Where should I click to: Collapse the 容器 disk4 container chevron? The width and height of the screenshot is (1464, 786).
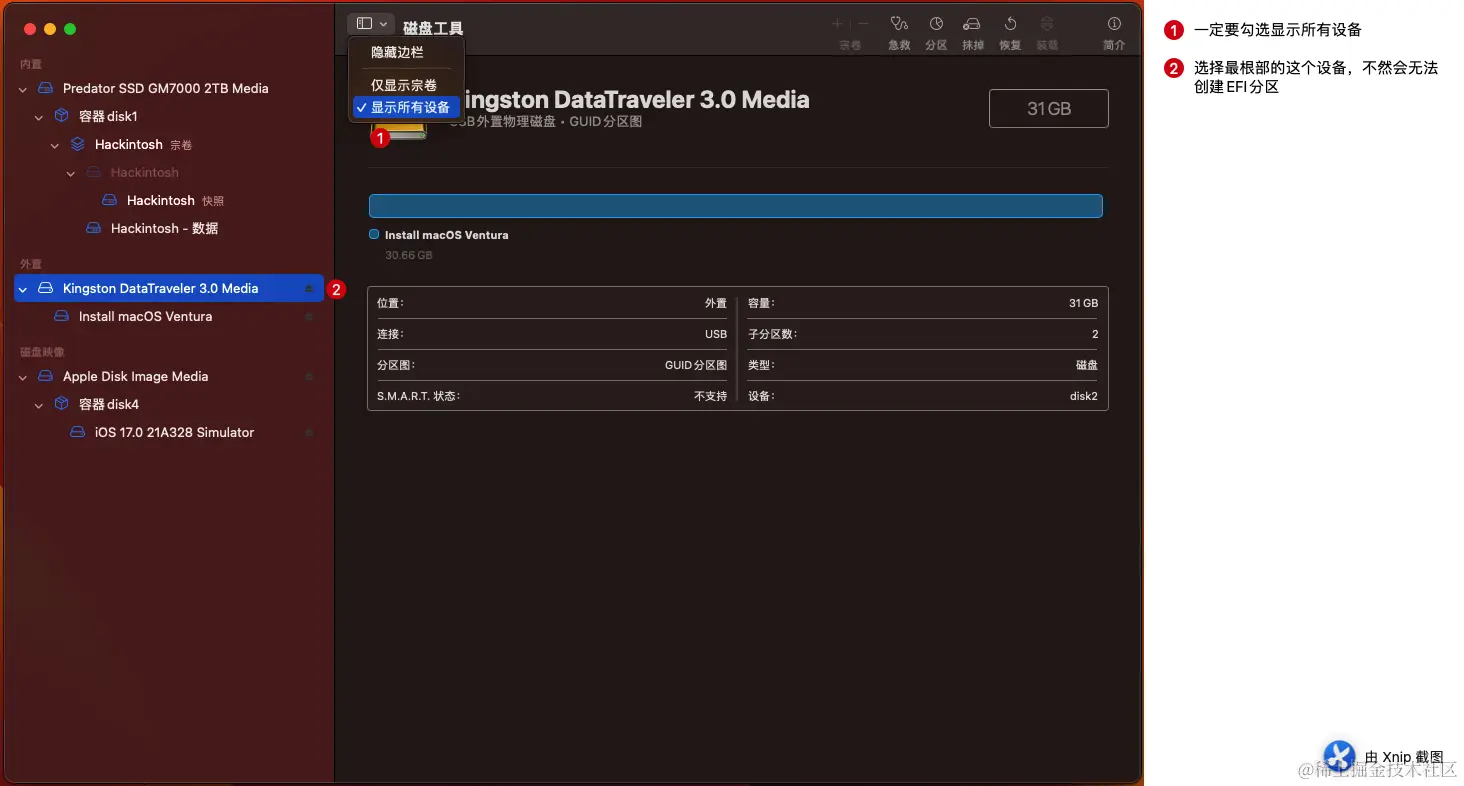[39, 405]
